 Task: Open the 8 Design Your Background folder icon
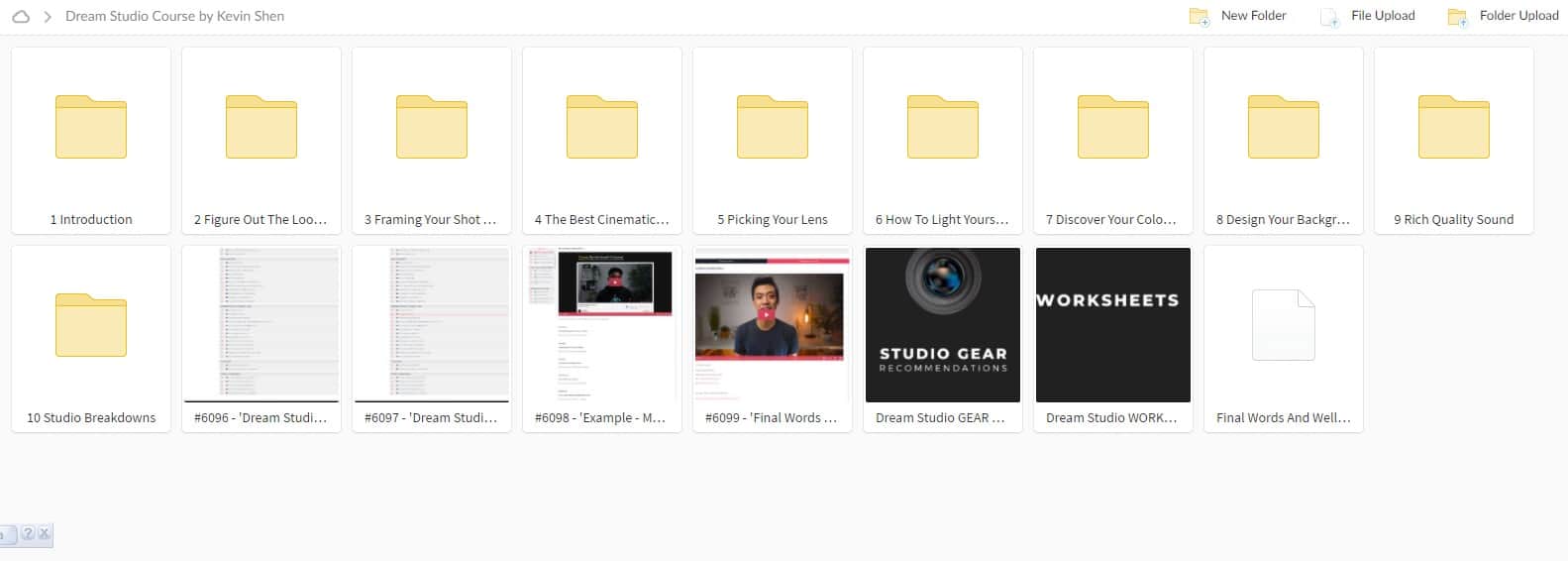pyautogui.click(x=1284, y=127)
